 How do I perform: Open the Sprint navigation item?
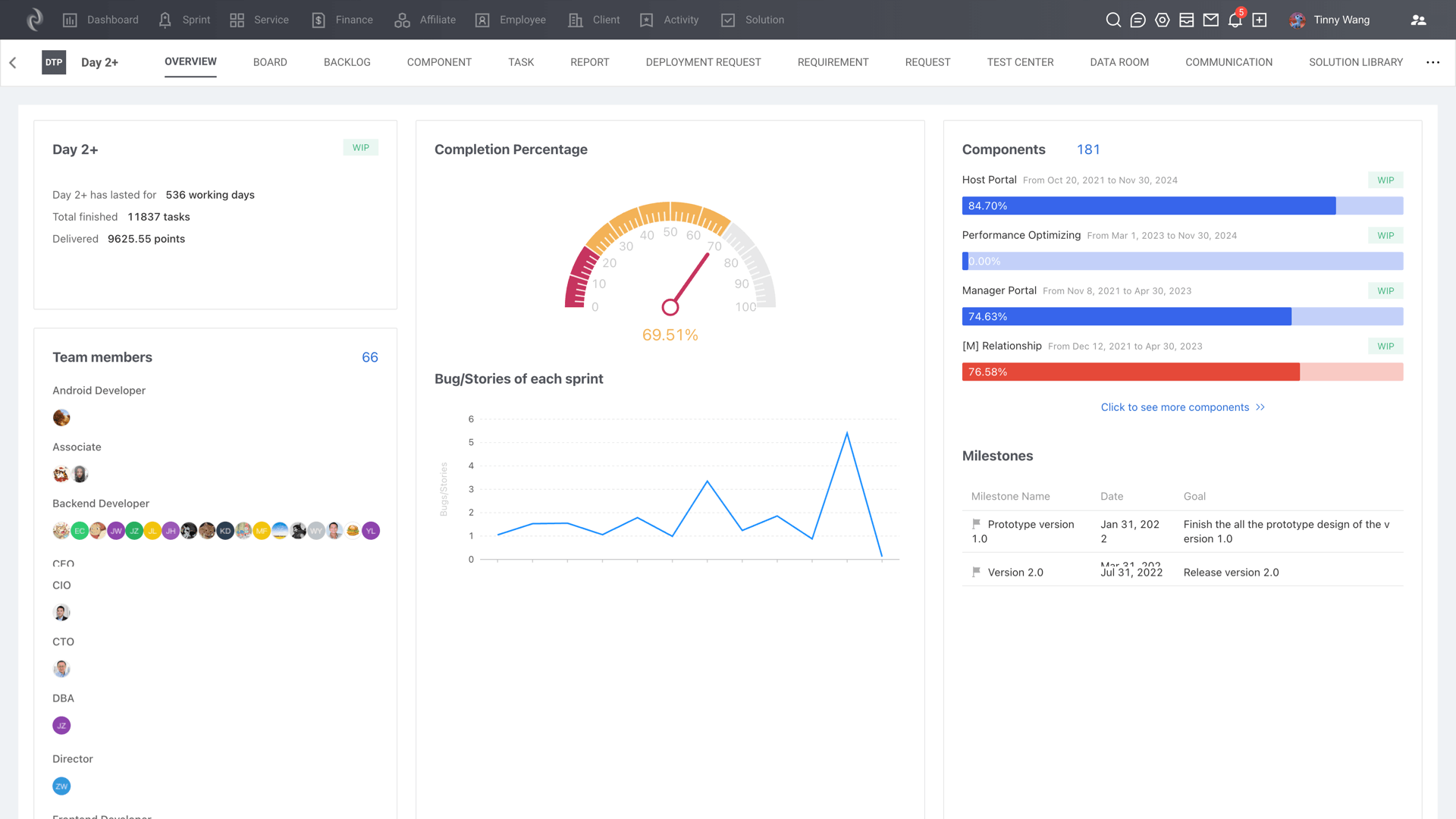click(x=184, y=20)
